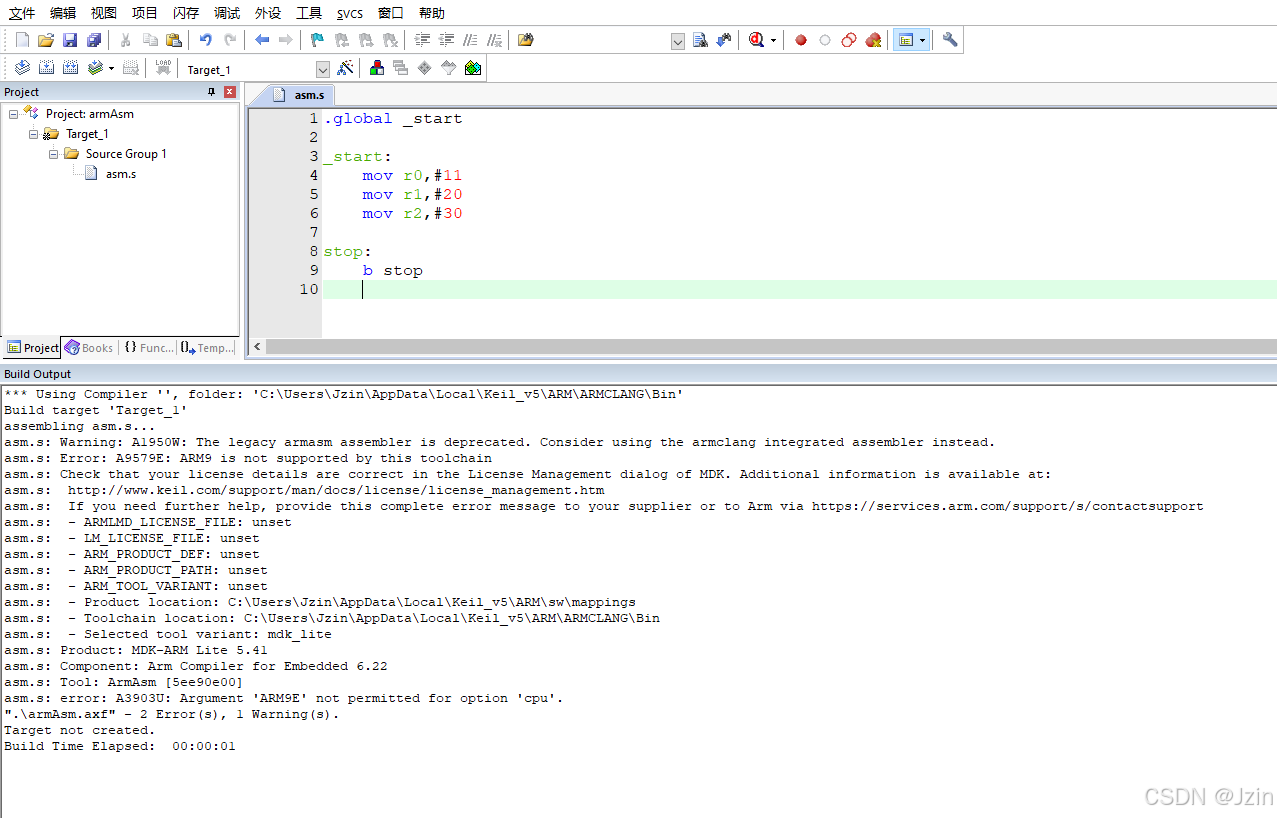The height and width of the screenshot is (818, 1277).
Task: Click the editor horizontal scrollbar
Action: coord(772,347)
